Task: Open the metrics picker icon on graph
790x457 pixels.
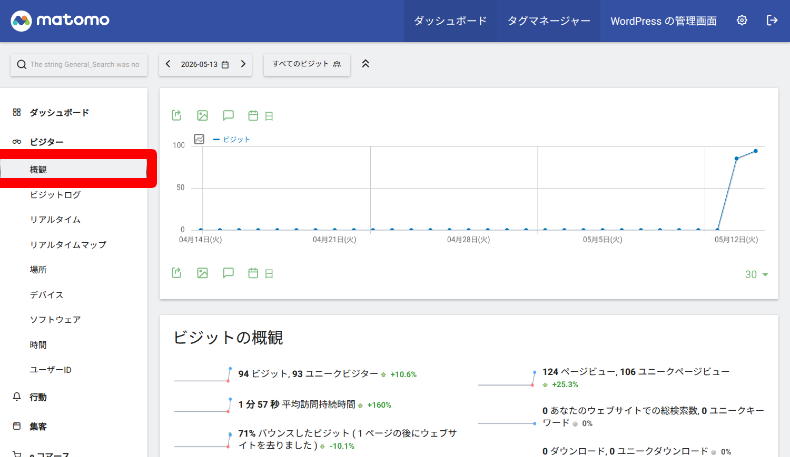Action: click(199, 139)
